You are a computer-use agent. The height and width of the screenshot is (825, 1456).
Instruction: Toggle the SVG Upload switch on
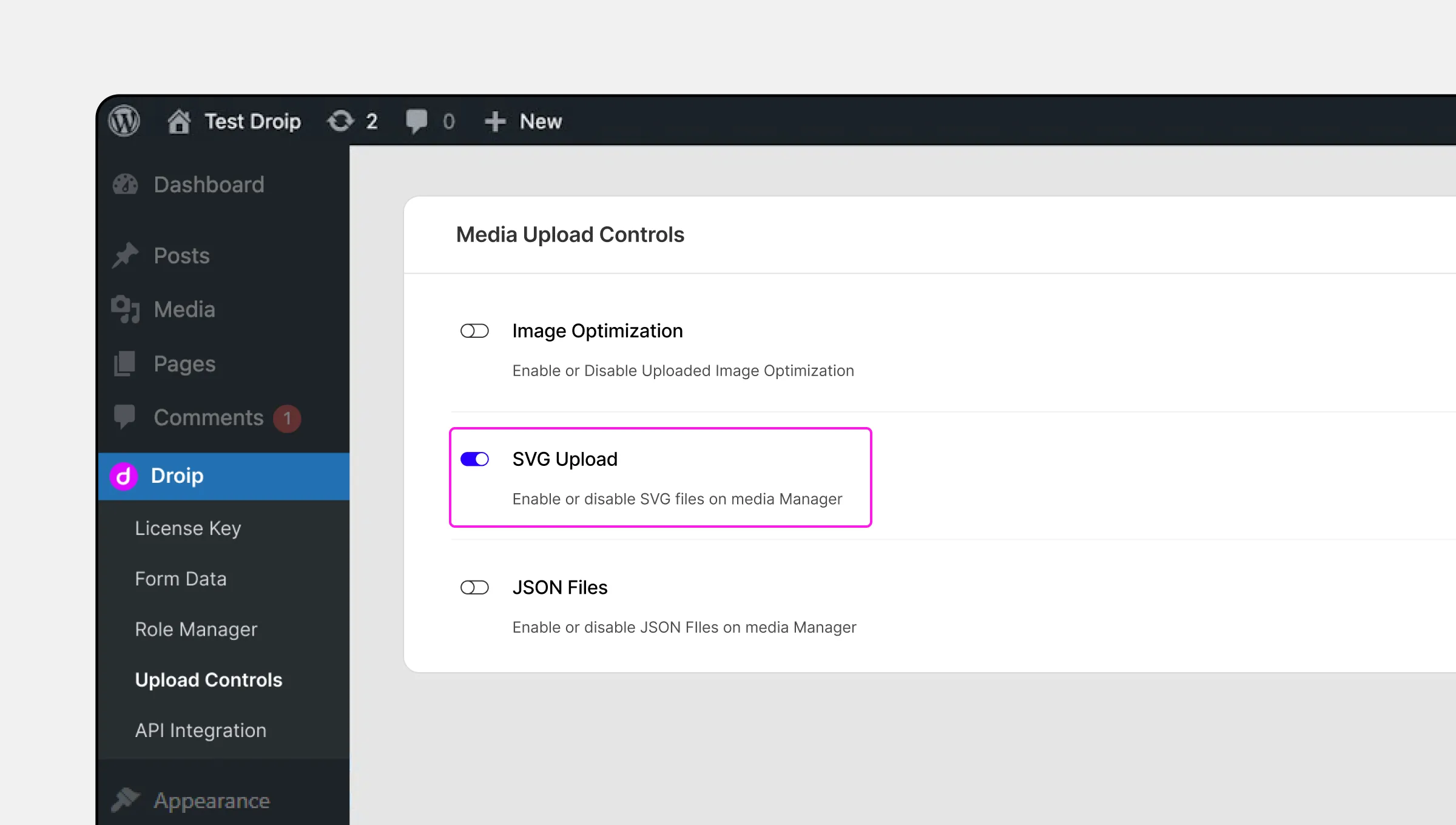(x=474, y=459)
